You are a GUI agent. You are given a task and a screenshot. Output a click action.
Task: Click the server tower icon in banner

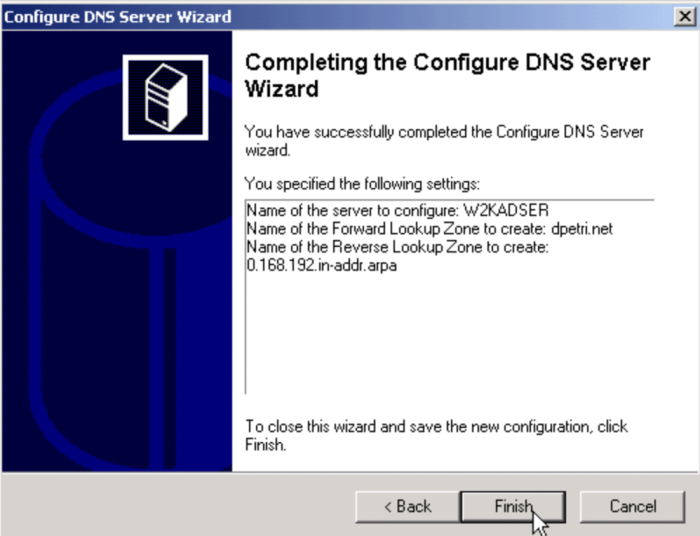pos(166,97)
